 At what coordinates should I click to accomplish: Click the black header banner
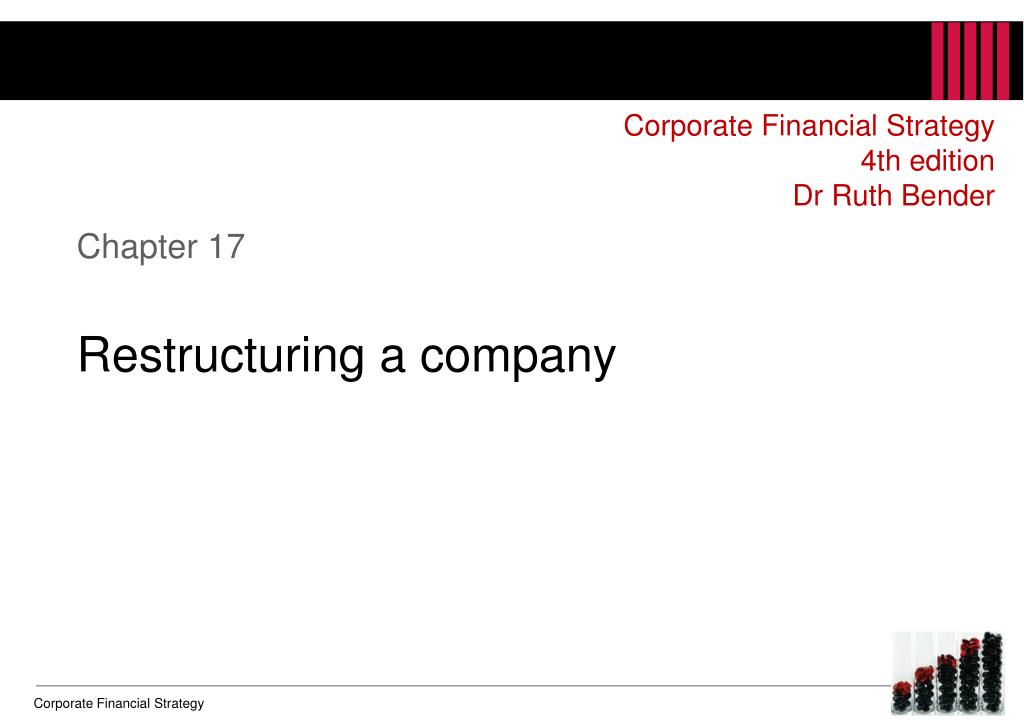[x=512, y=61]
